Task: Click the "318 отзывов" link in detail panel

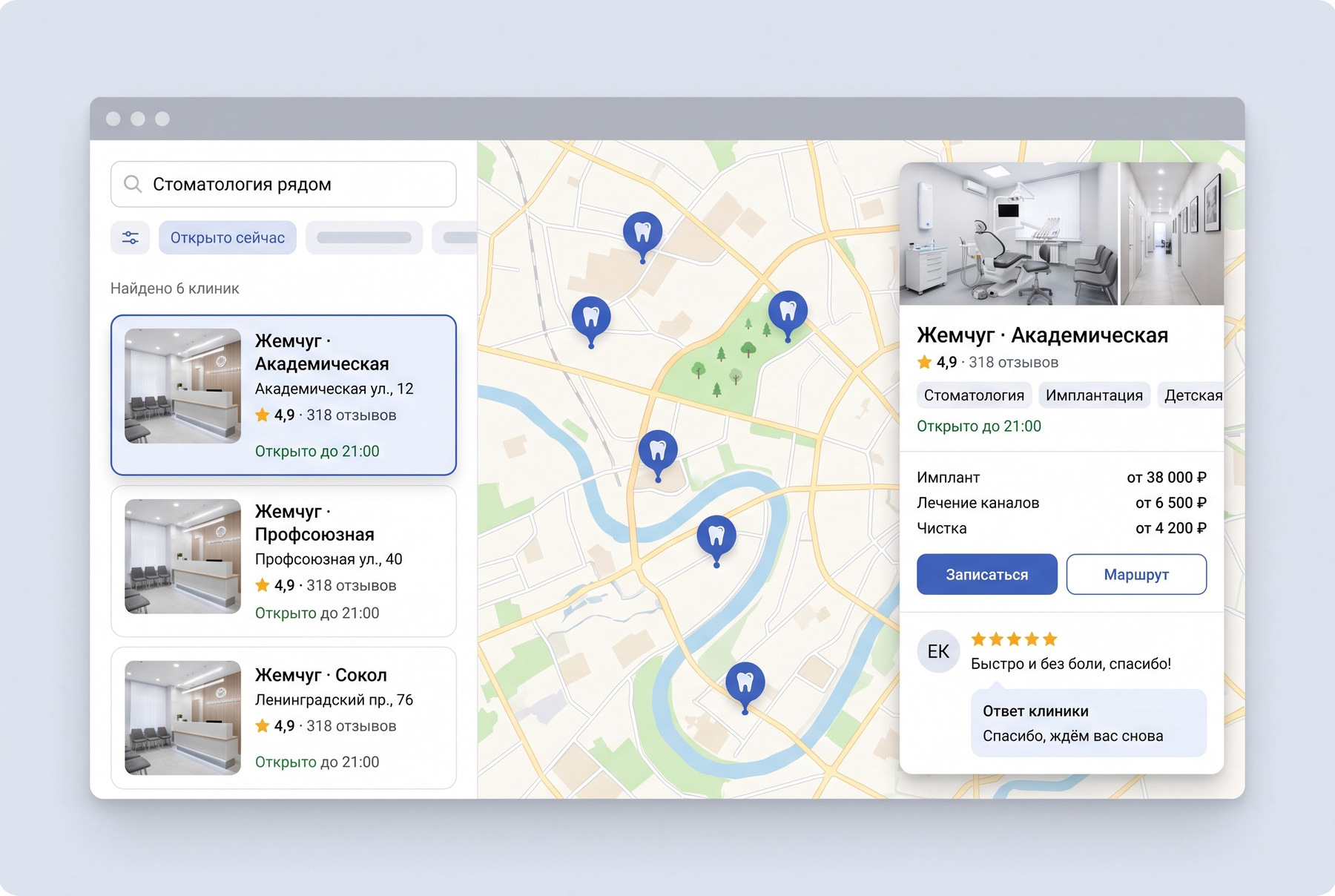Action: [x=1013, y=363]
